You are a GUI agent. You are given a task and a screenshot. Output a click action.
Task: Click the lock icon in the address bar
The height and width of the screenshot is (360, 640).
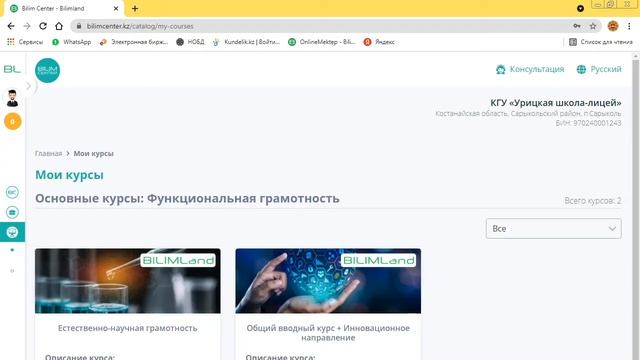point(79,26)
